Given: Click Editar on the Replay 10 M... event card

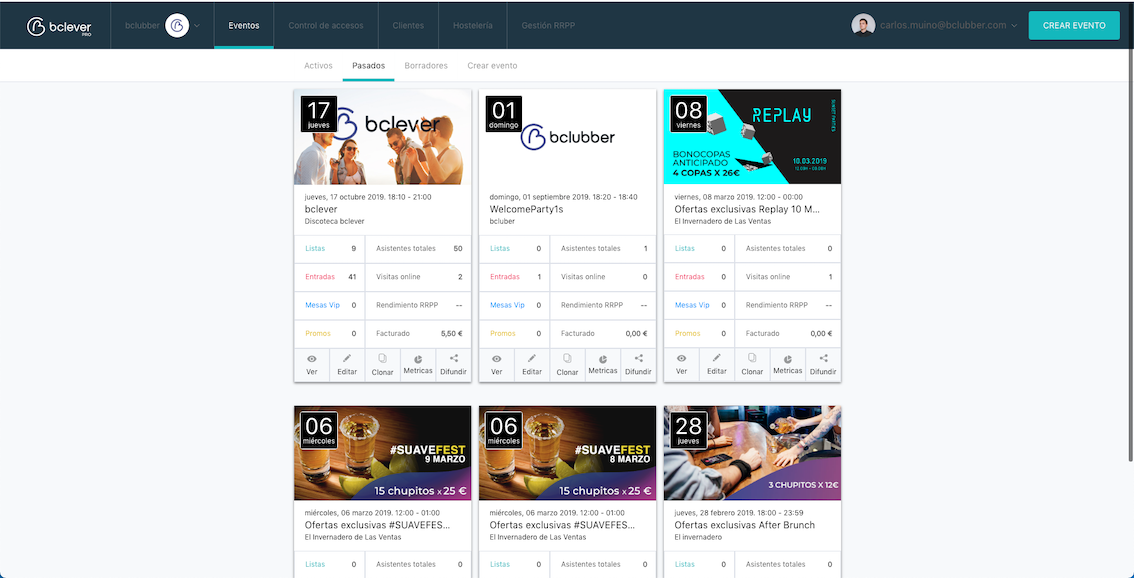Looking at the screenshot, I should coord(717,365).
